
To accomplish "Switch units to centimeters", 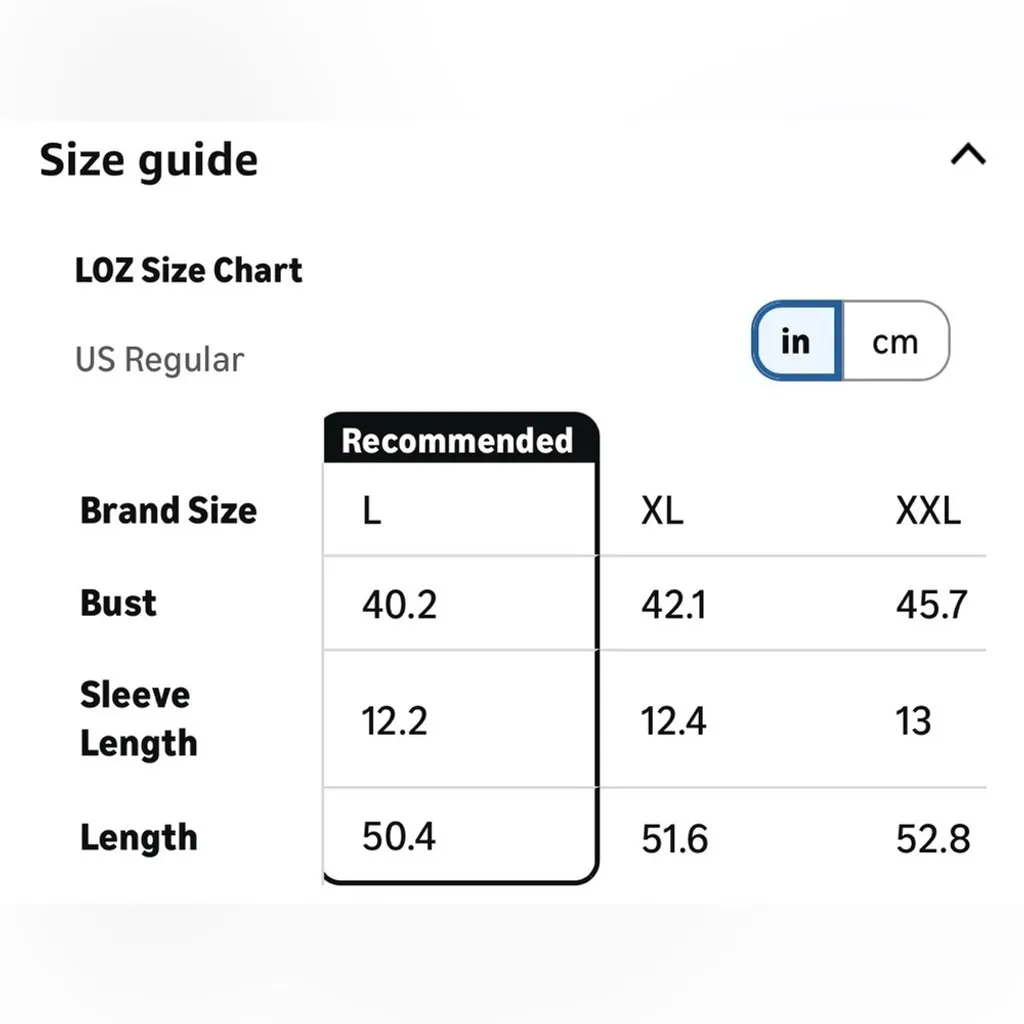I will (894, 341).
